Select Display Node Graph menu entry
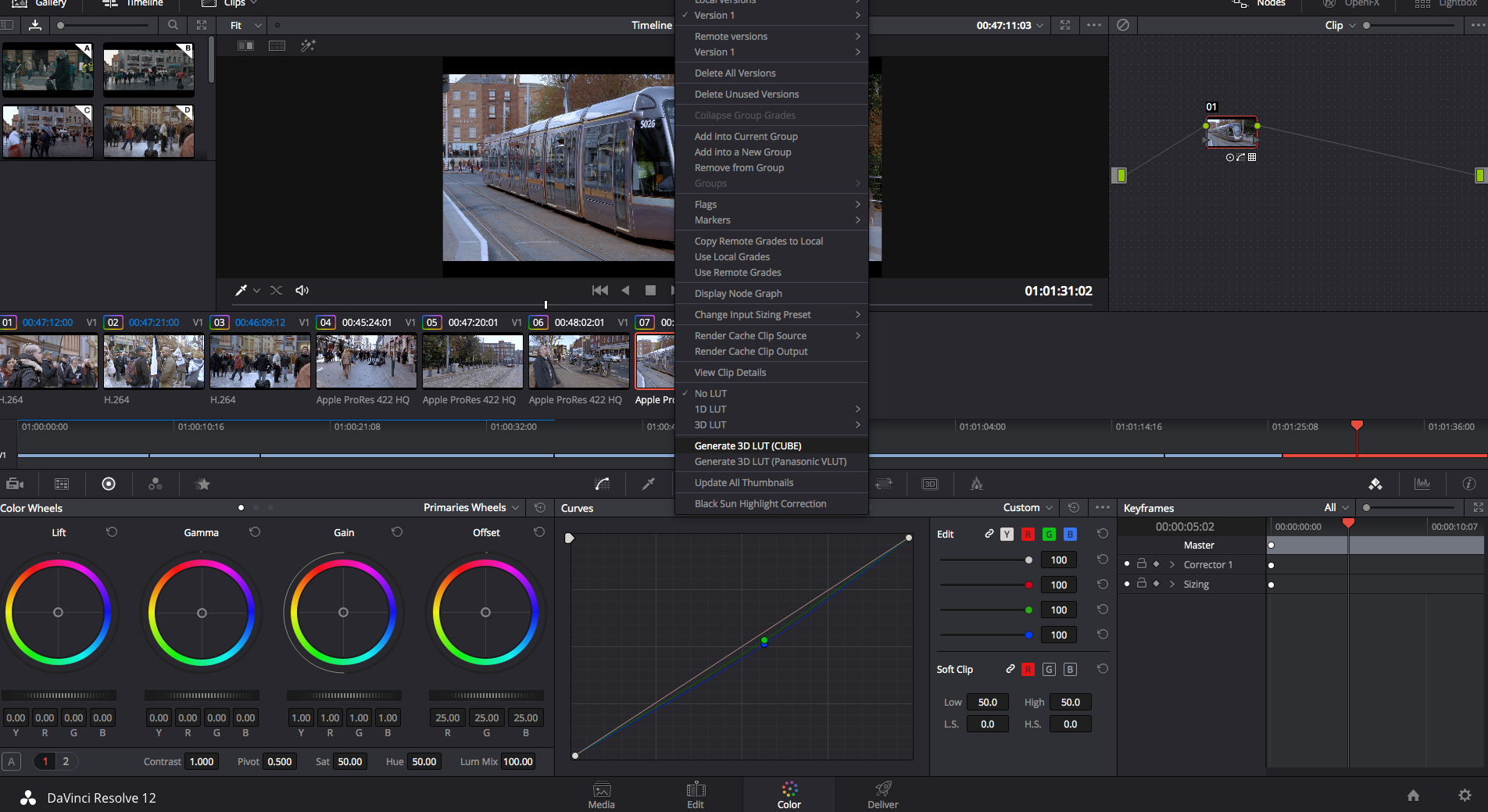Screen dimensions: 1488x812 tap(771, 293)
